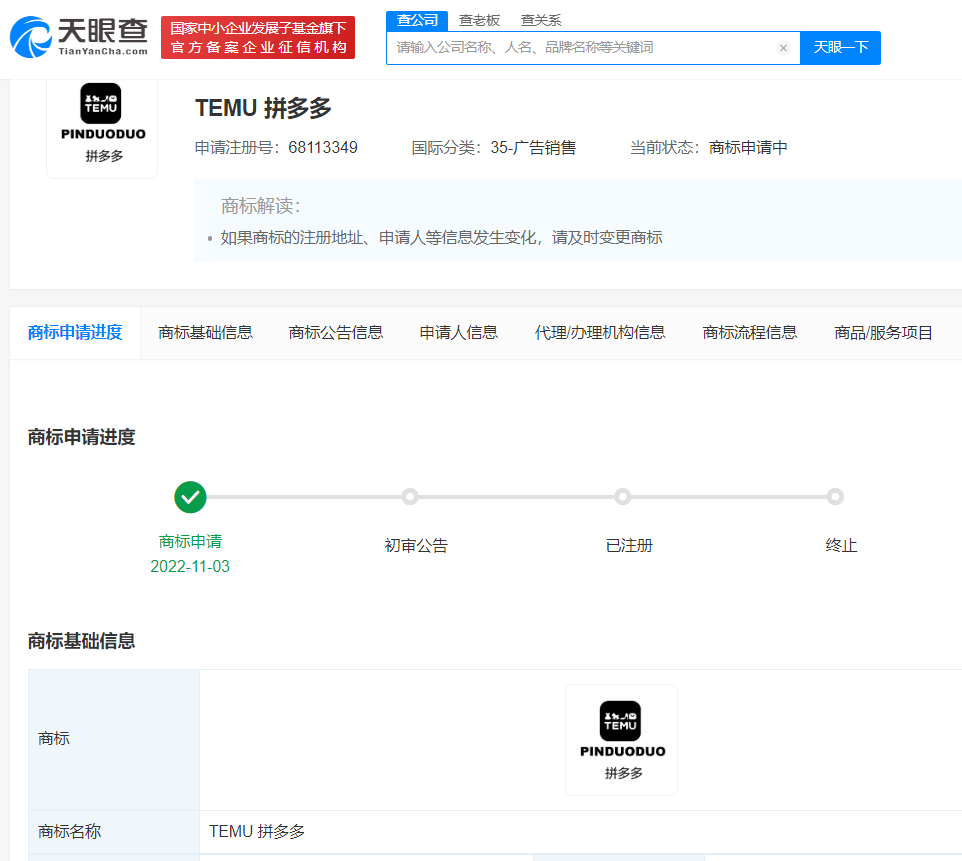Open the 商标流程信息 tab
Screen dimensions: 962x861
pos(750,333)
